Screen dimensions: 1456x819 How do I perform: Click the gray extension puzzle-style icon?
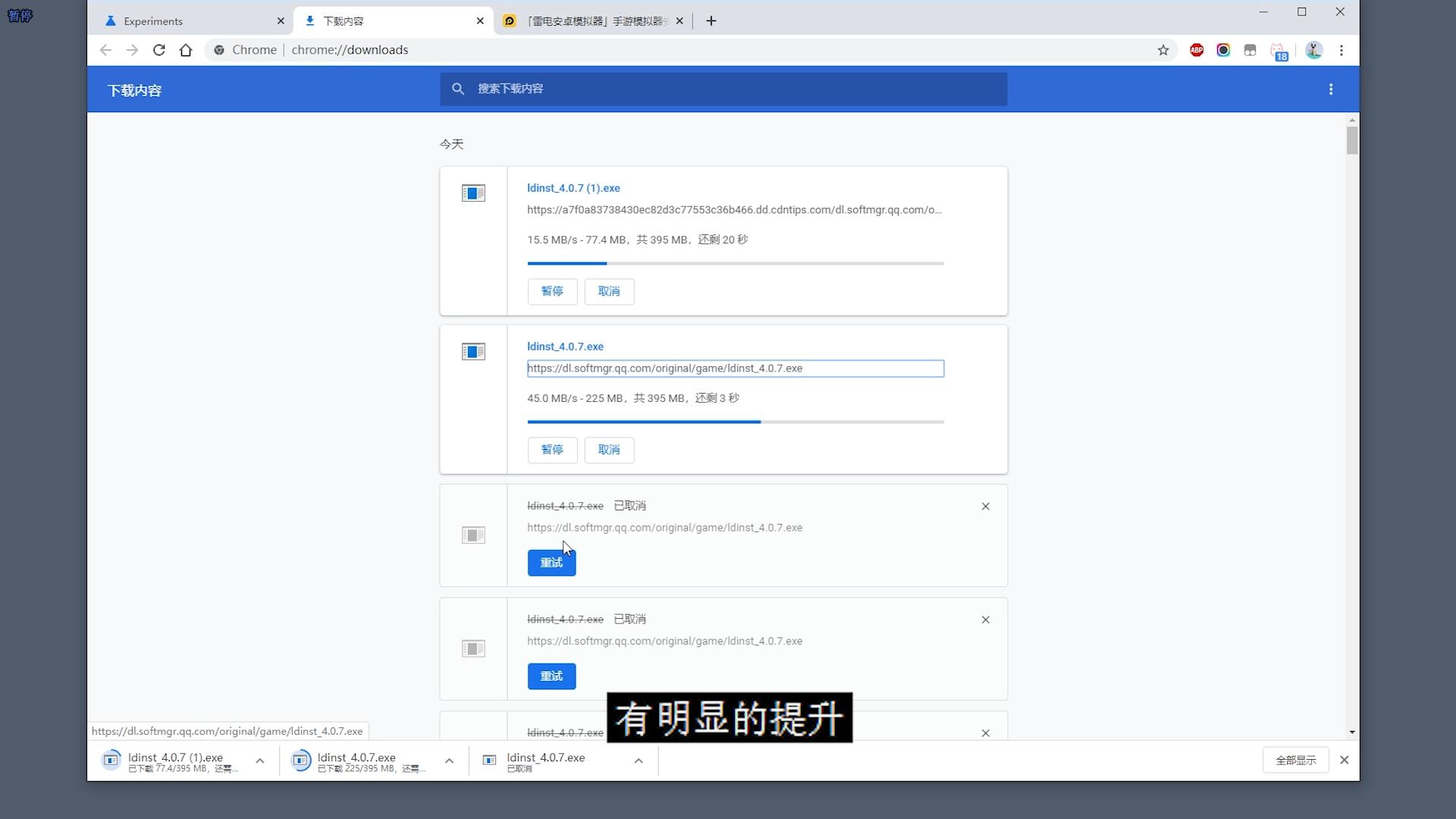pyautogui.click(x=1250, y=49)
